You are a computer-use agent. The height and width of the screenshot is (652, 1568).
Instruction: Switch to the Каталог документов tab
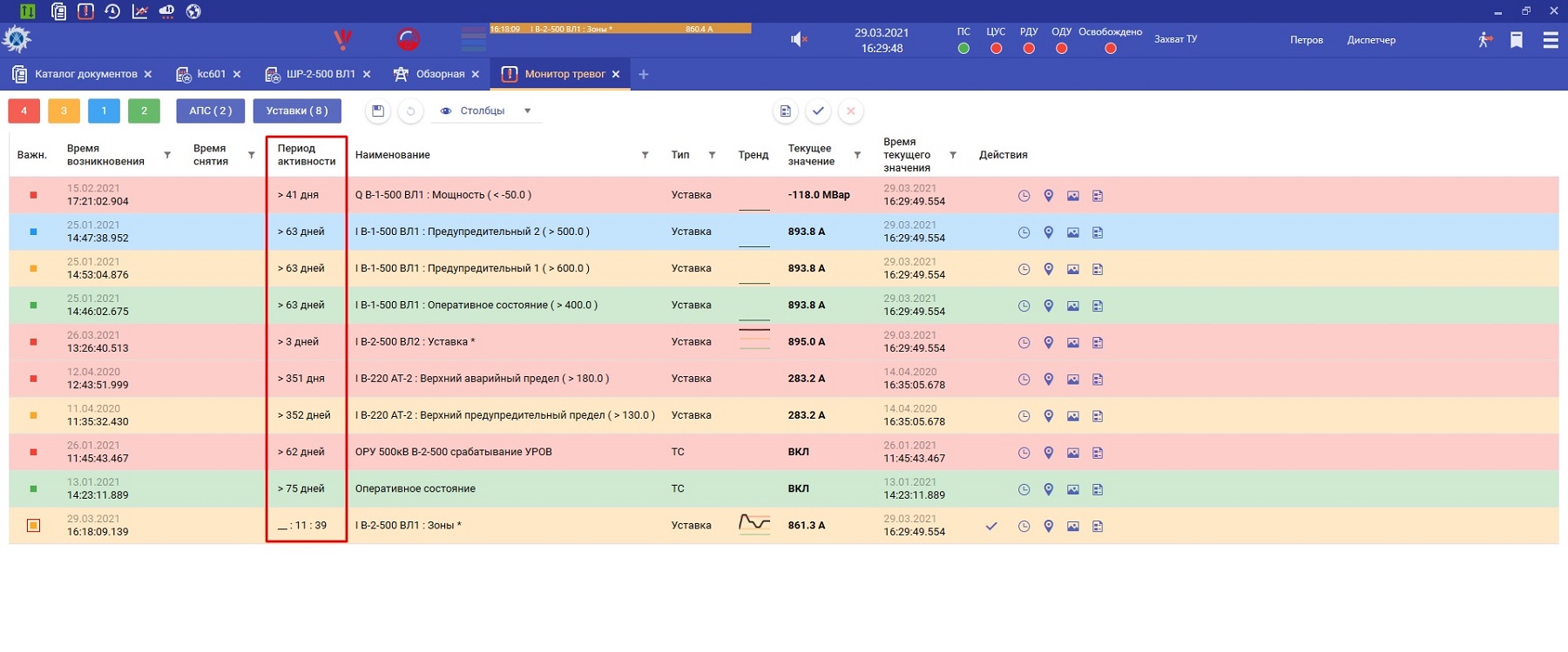(85, 74)
